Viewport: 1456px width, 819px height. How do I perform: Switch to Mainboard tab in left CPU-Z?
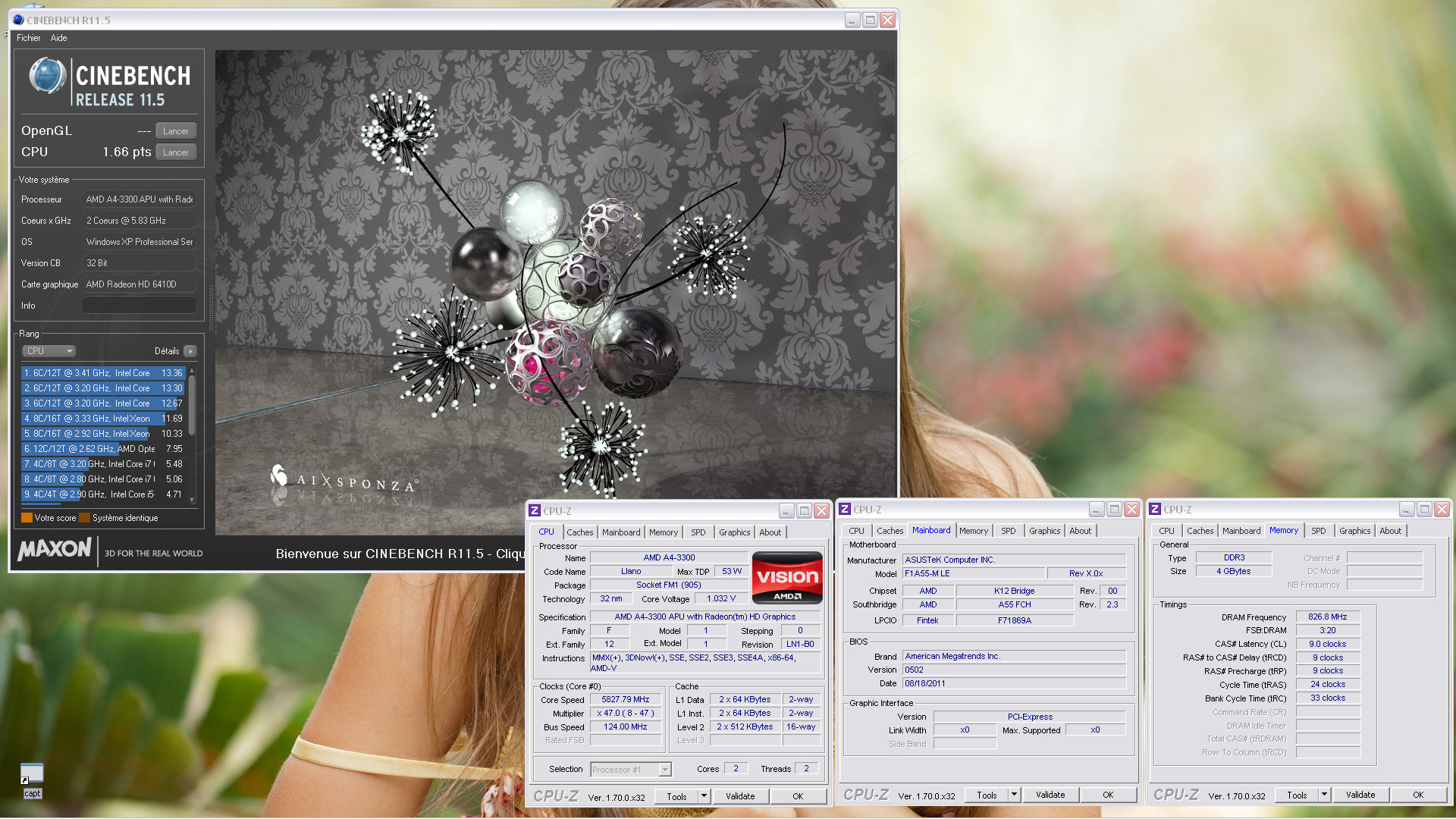621,532
